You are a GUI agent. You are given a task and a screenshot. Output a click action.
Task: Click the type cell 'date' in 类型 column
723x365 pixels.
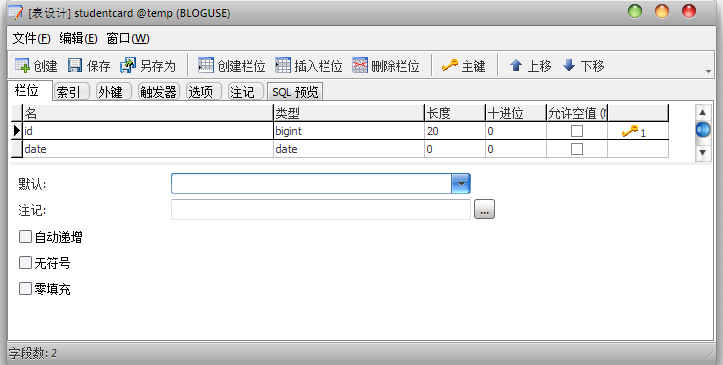(349, 149)
